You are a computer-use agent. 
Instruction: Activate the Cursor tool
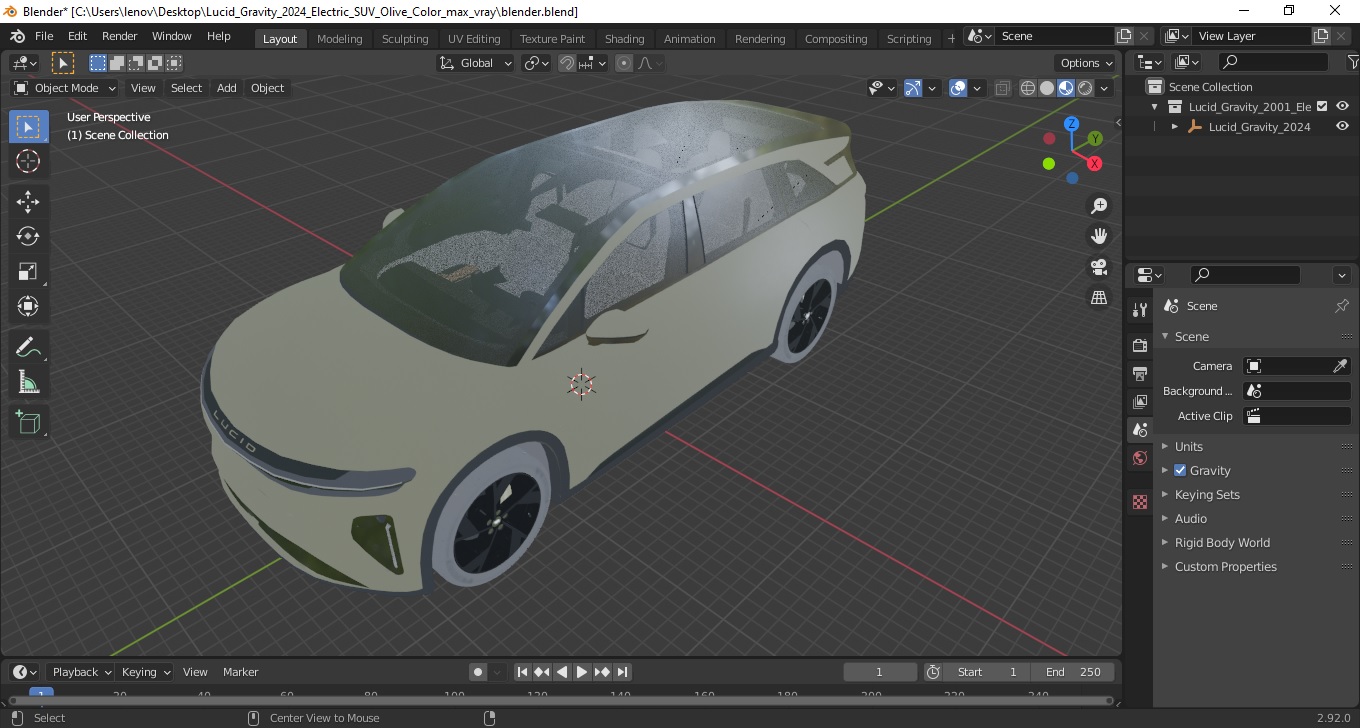pyautogui.click(x=28, y=161)
